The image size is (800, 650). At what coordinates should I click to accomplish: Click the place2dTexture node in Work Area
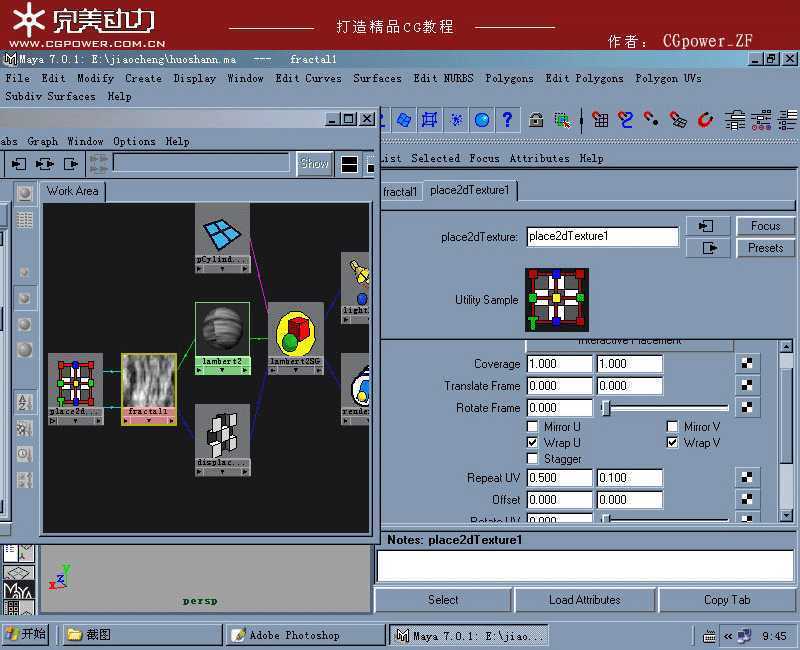click(x=76, y=388)
